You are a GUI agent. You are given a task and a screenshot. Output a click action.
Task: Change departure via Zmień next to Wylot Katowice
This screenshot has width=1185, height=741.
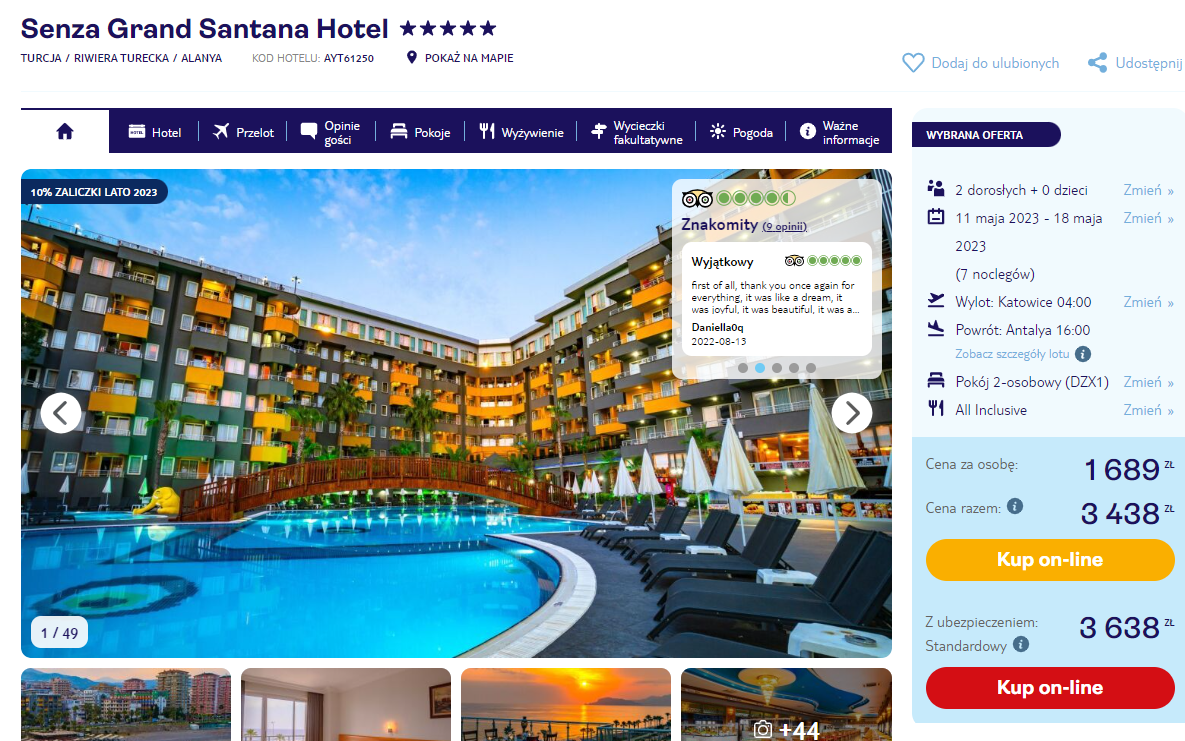pos(1148,302)
